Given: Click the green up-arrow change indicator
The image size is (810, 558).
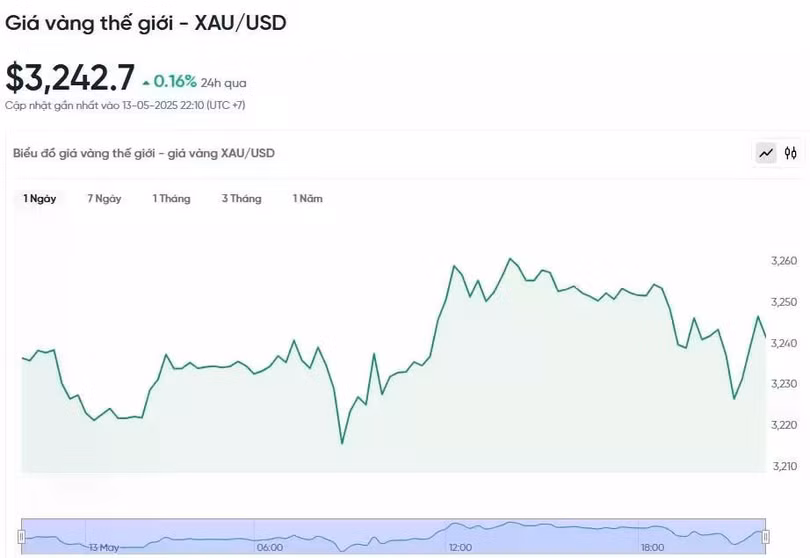Looking at the screenshot, I should click(146, 82).
